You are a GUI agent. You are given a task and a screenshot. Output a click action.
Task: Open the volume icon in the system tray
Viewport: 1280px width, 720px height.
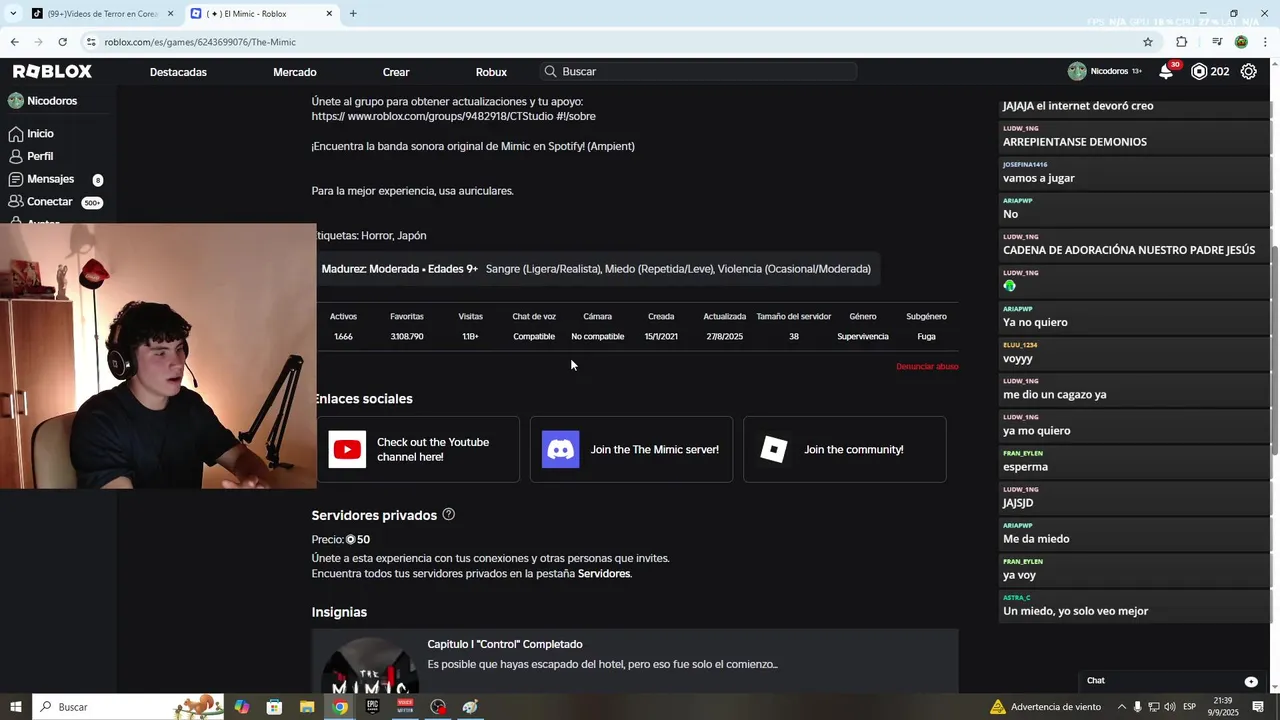(x=1170, y=707)
